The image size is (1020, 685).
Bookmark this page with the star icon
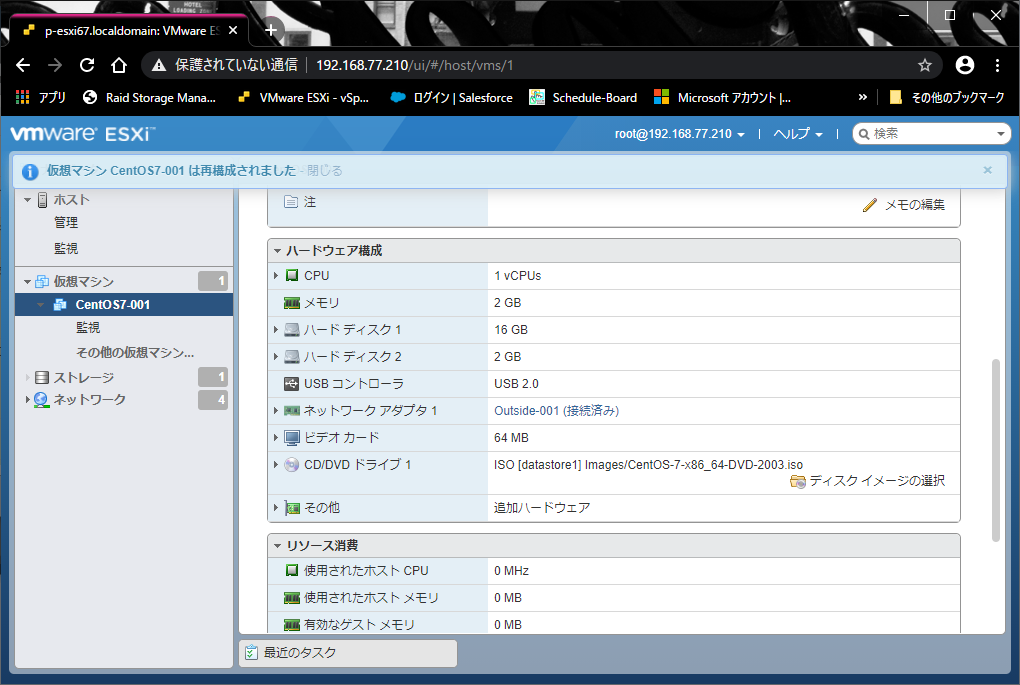[x=924, y=65]
